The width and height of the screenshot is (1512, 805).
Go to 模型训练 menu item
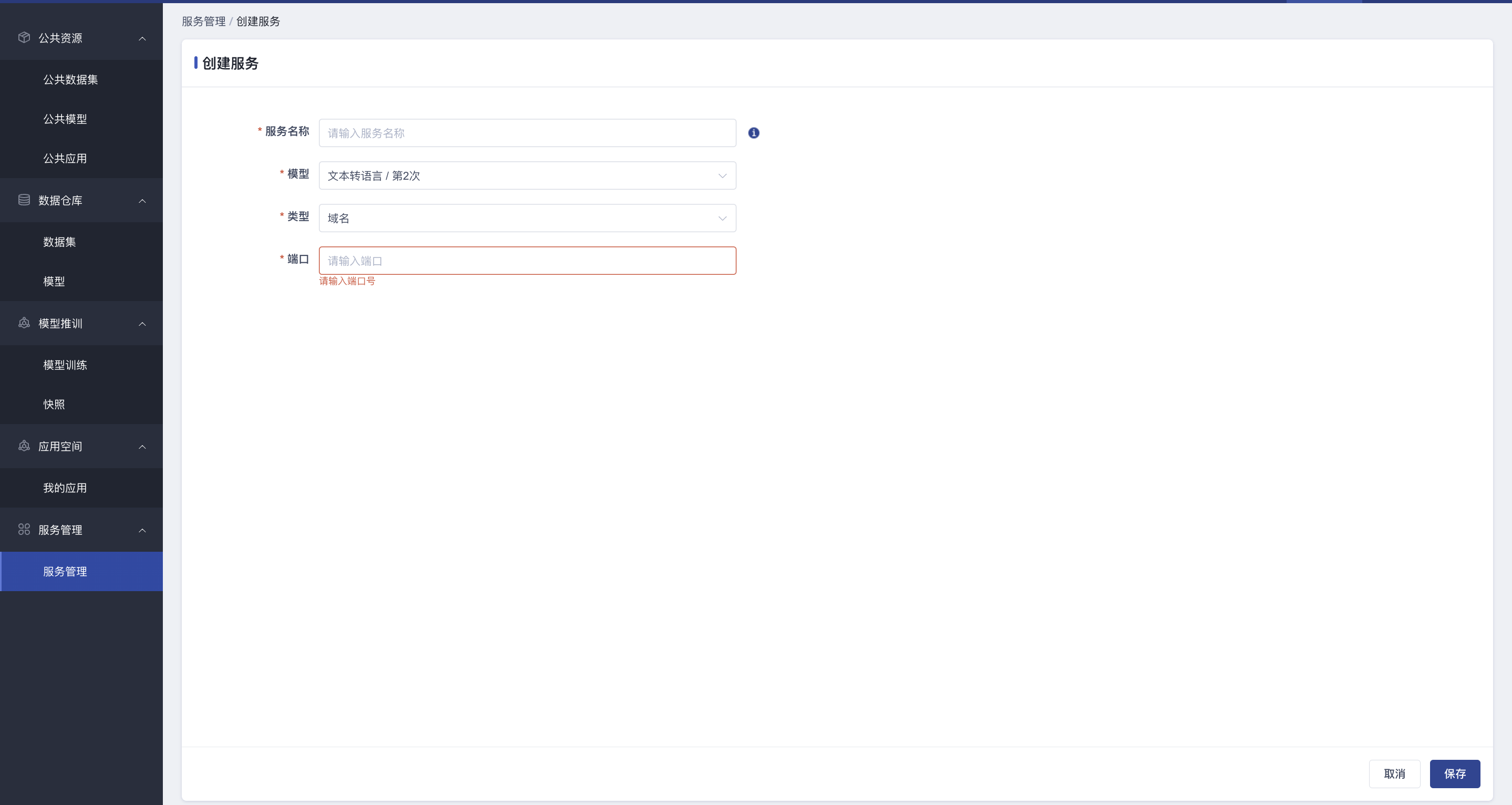(x=65, y=365)
